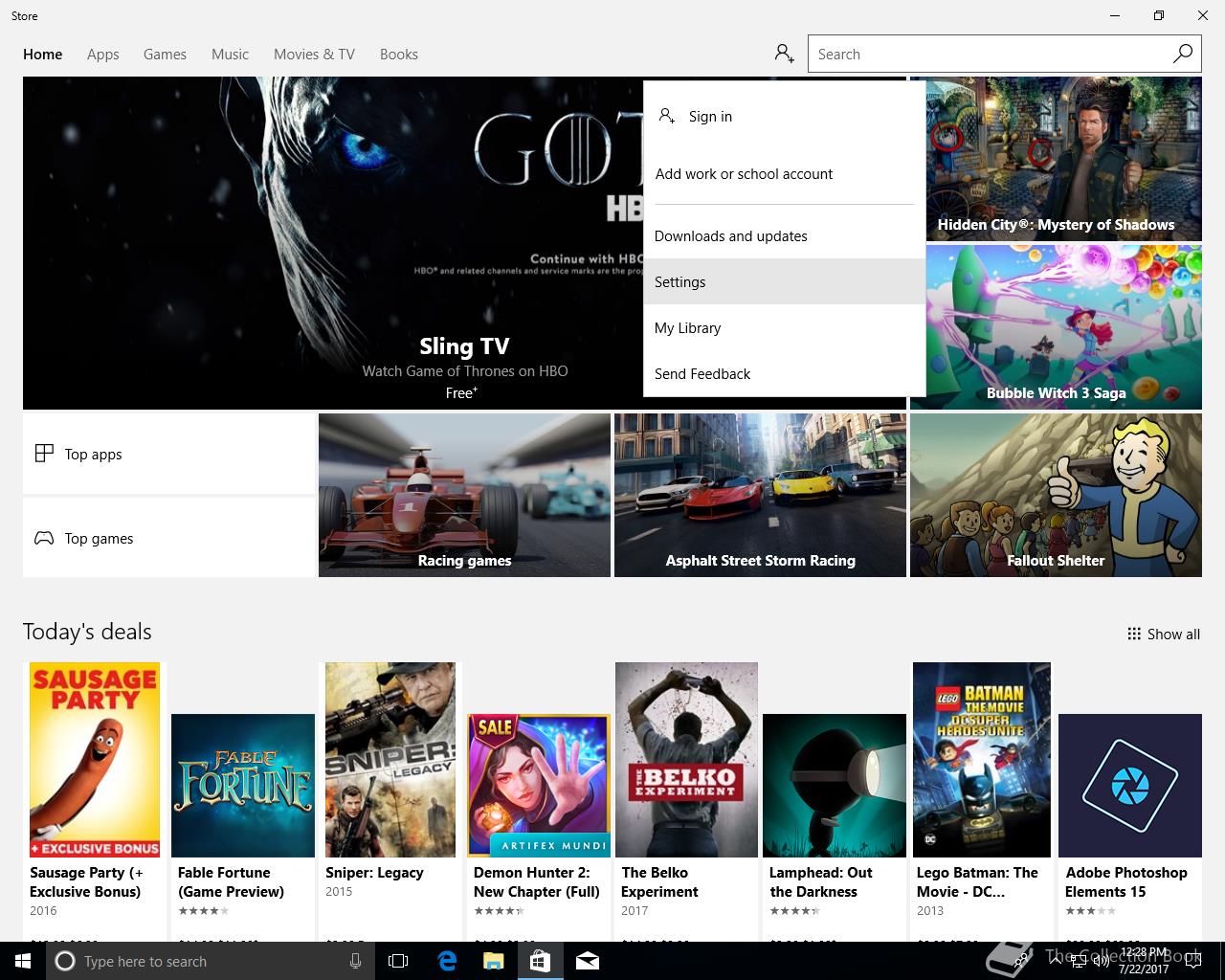The image size is (1225, 980).
Task: Click the Adobe Photoshop Elements 15 title
Action: pos(1126,881)
